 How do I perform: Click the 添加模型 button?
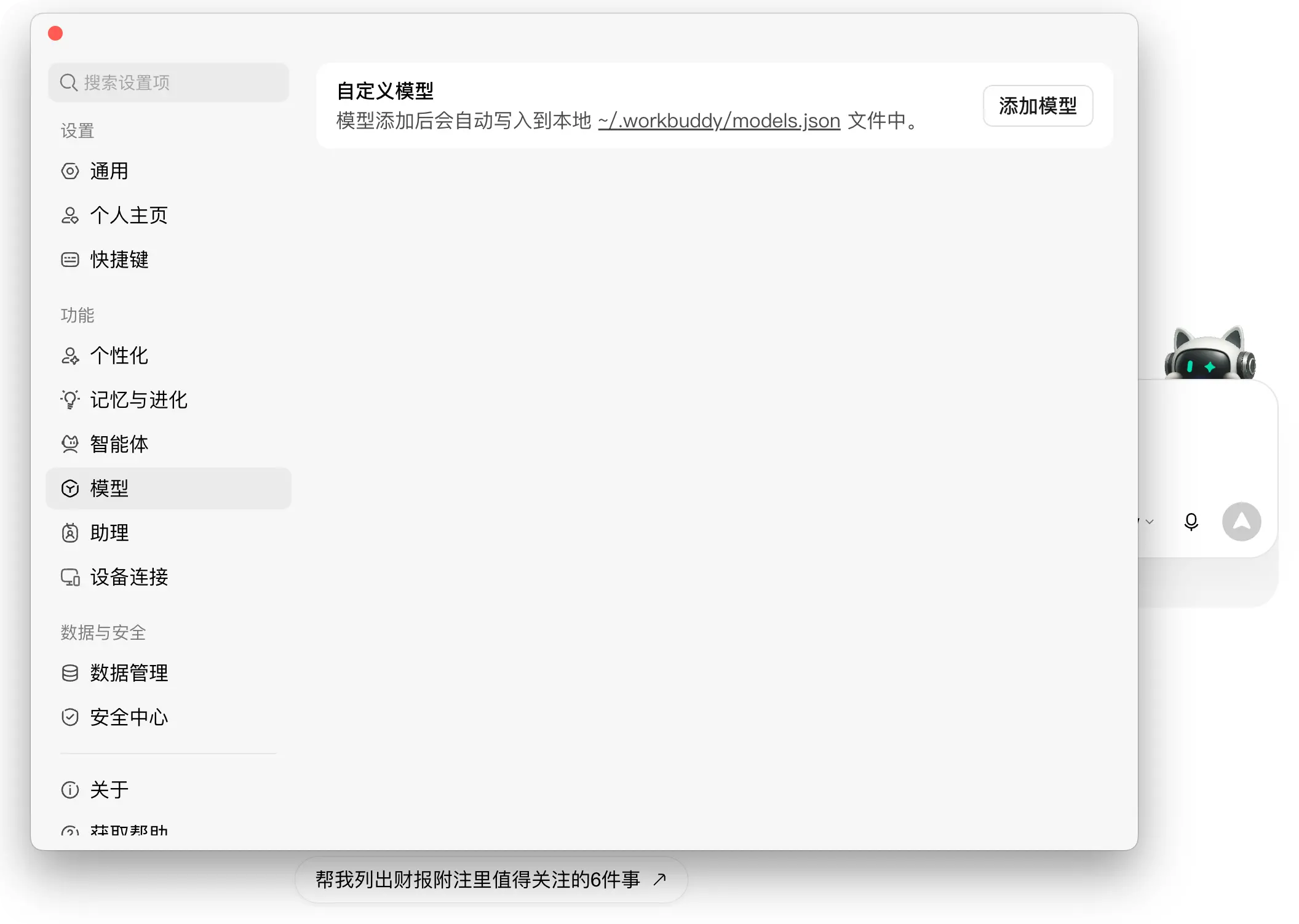1038,106
